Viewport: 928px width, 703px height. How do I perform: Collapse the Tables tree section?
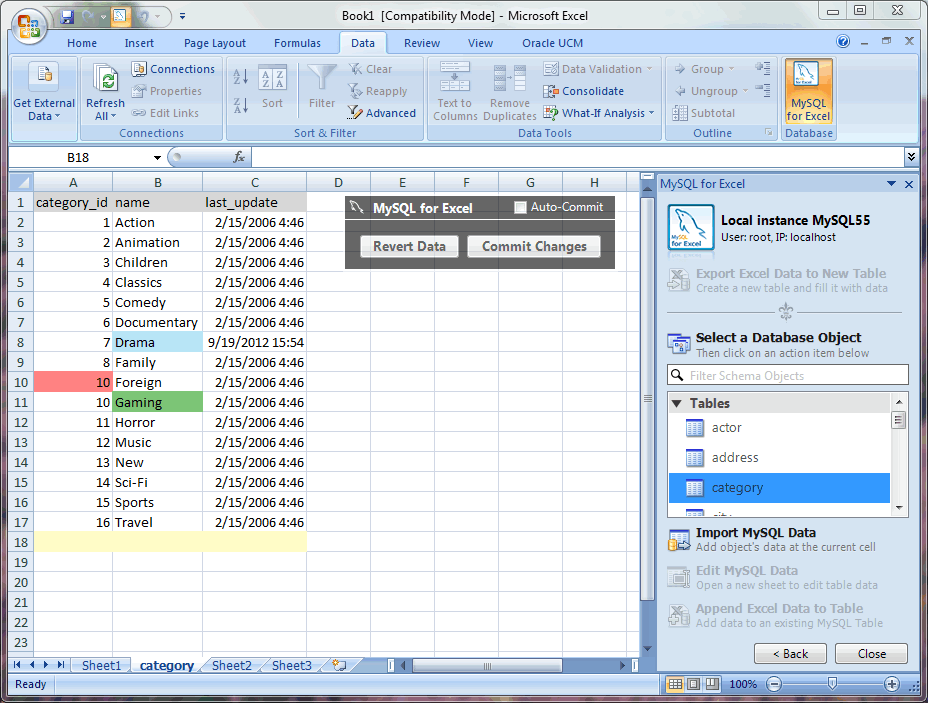tap(676, 404)
